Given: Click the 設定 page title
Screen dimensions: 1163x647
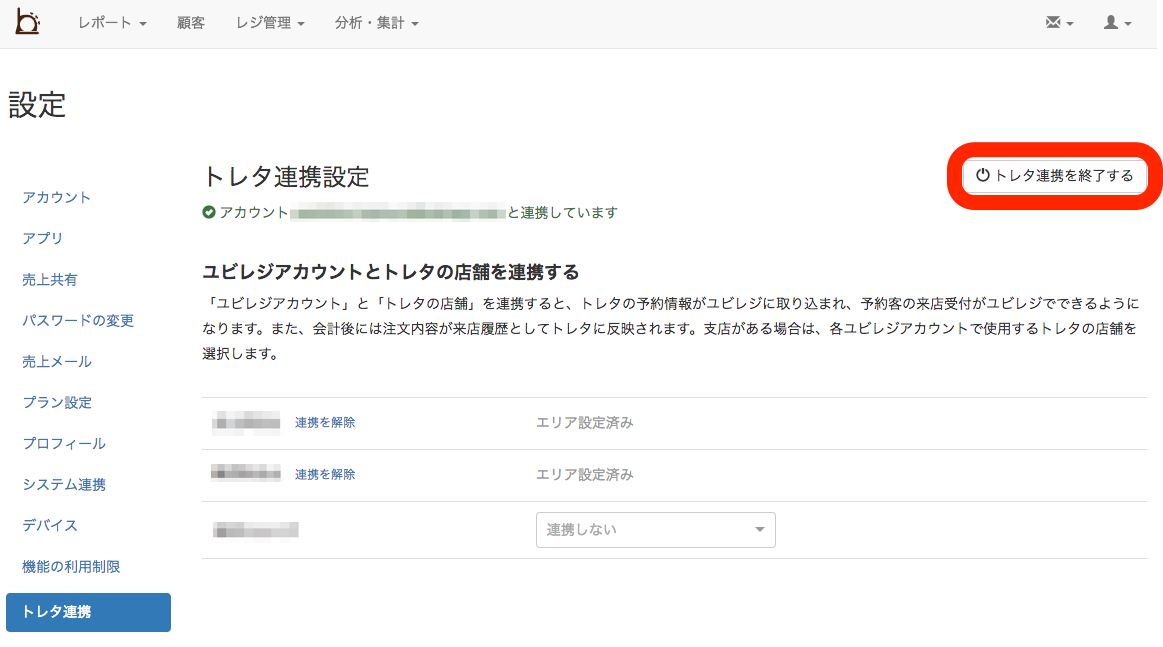Looking at the screenshot, I should 37,105.
